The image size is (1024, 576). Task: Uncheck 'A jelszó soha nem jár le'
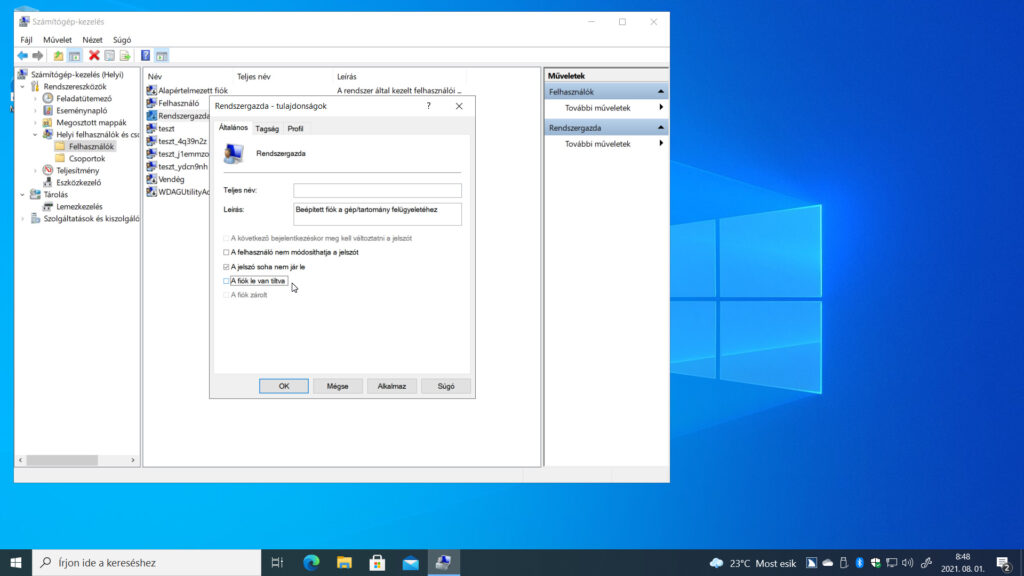pyautogui.click(x=226, y=267)
